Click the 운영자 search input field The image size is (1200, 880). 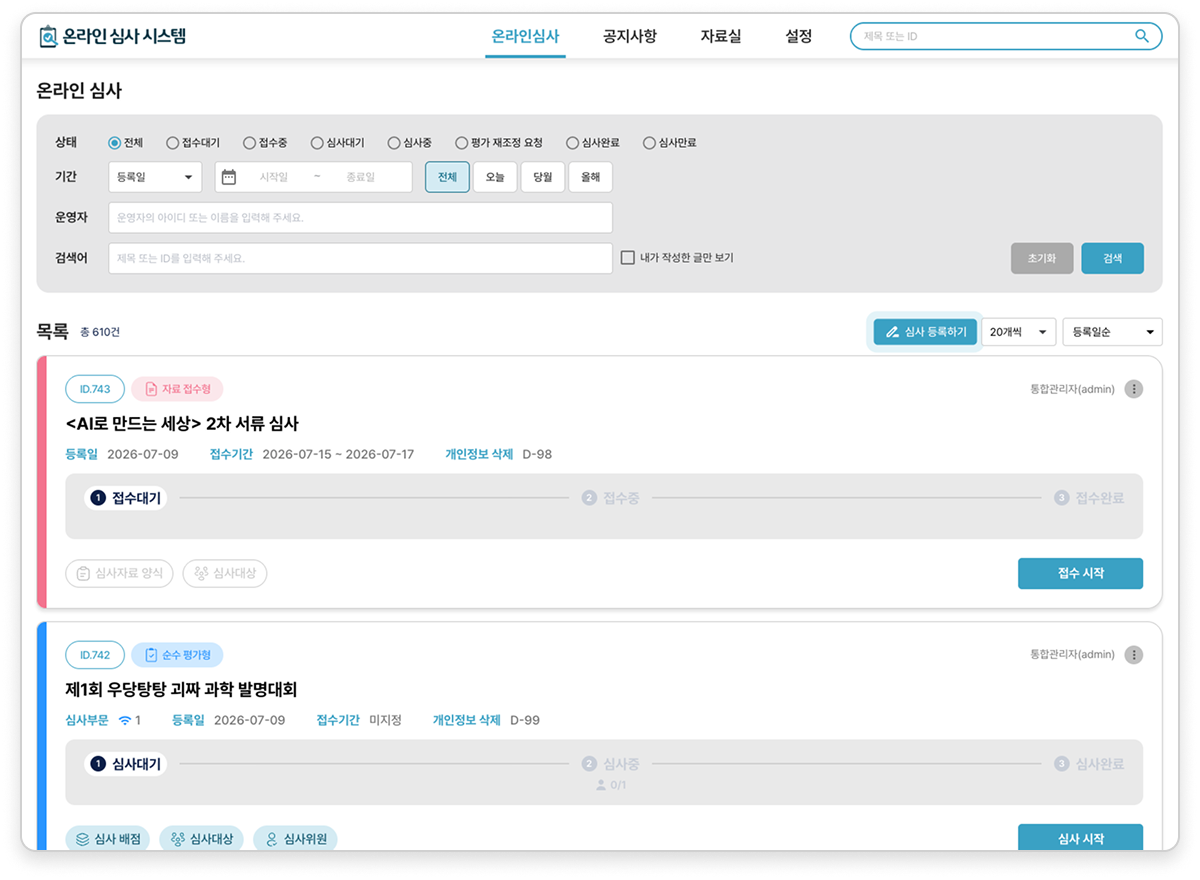click(x=360, y=217)
